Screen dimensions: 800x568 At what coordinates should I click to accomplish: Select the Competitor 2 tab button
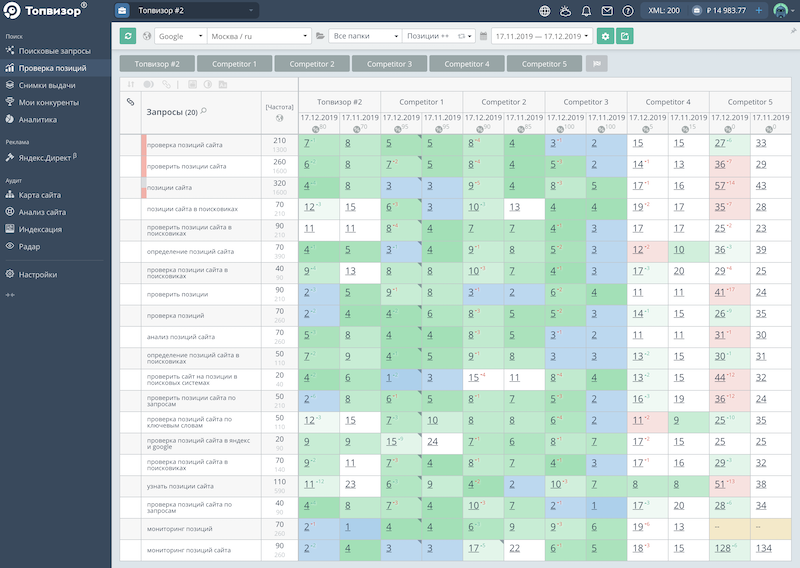(x=312, y=64)
